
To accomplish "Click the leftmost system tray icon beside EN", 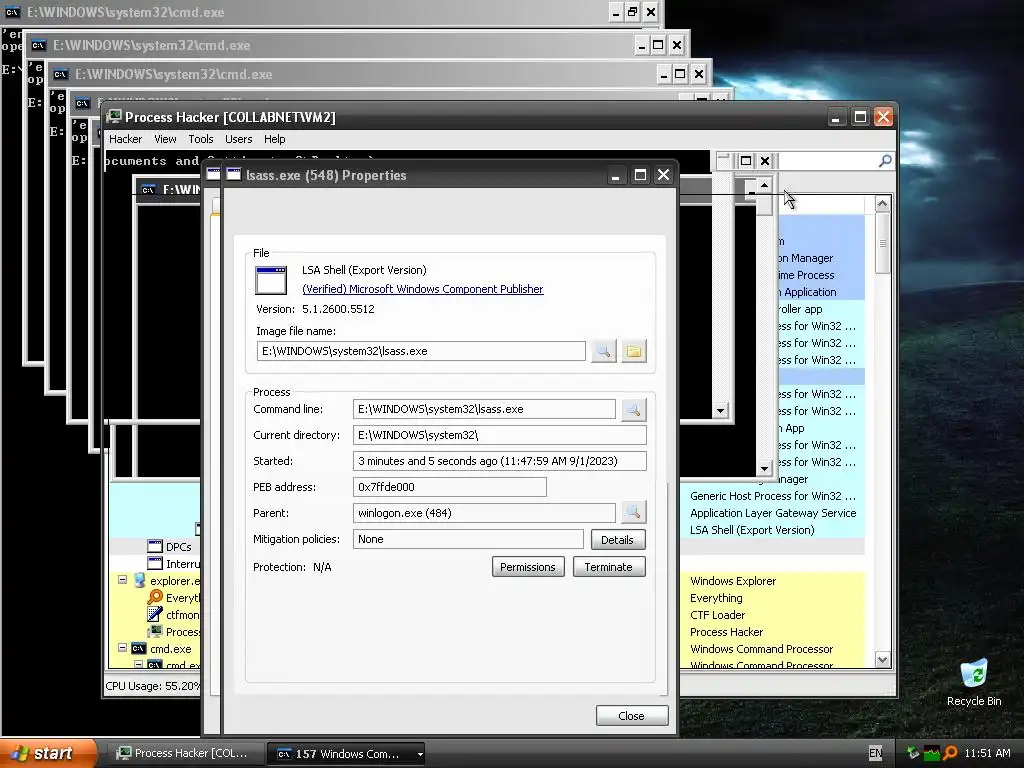I will (x=912, y=753).
